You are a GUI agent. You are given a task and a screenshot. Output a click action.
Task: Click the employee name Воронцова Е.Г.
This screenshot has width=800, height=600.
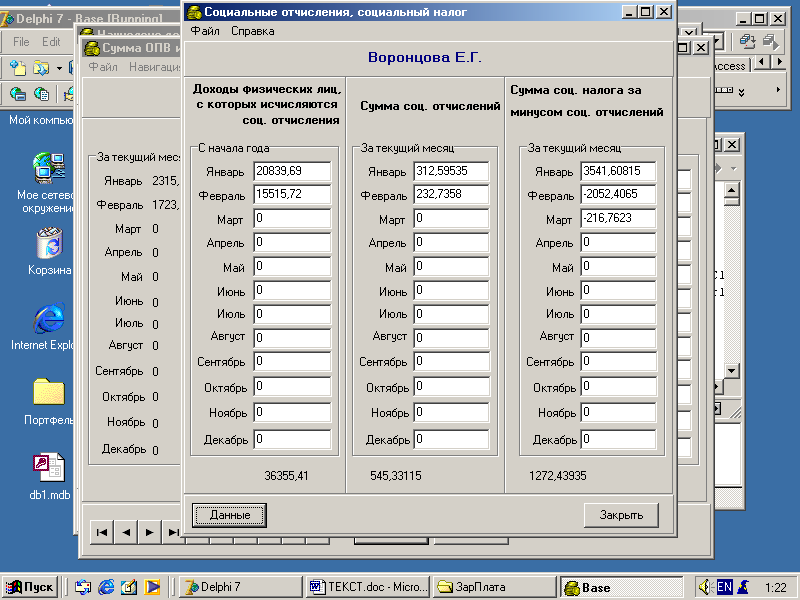tap(424, 58)
